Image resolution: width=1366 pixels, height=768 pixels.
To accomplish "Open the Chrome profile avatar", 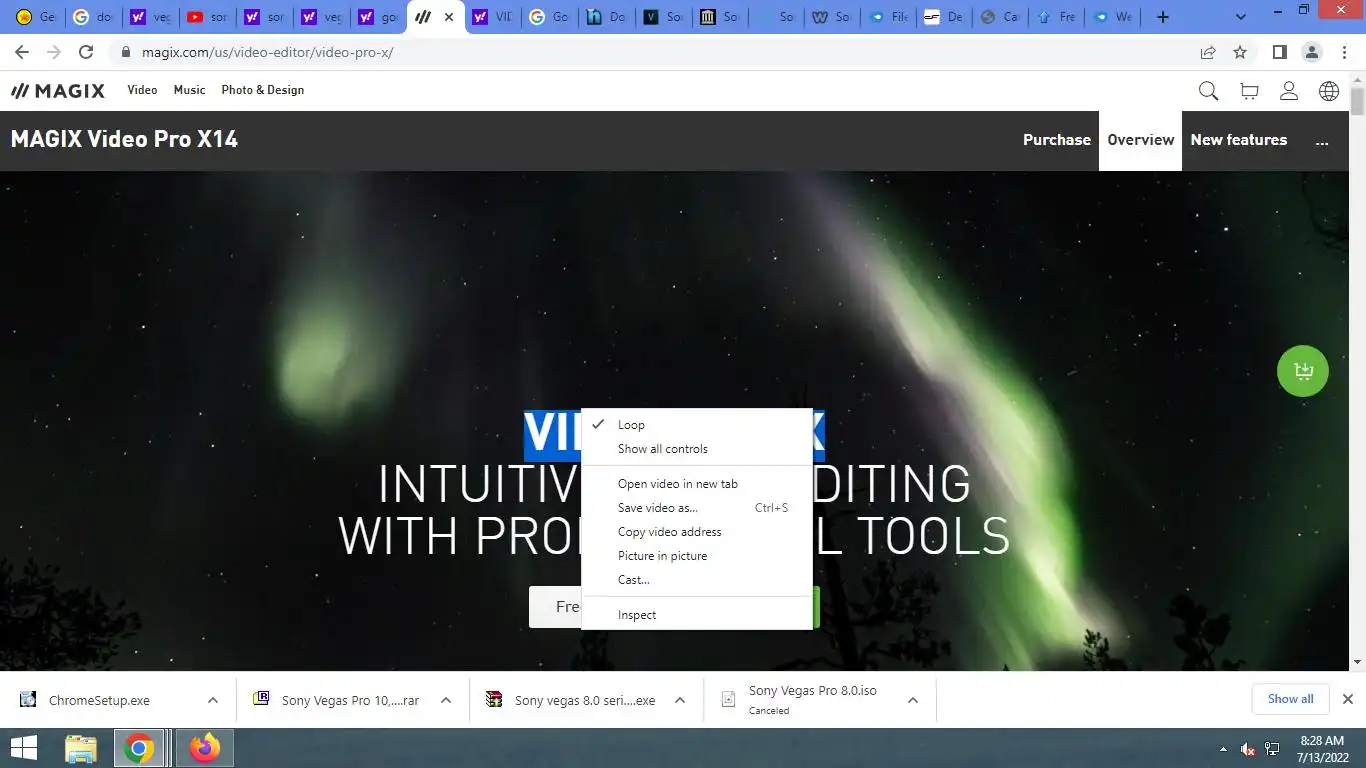I will pyautogui.click(x=1311, y=52).
